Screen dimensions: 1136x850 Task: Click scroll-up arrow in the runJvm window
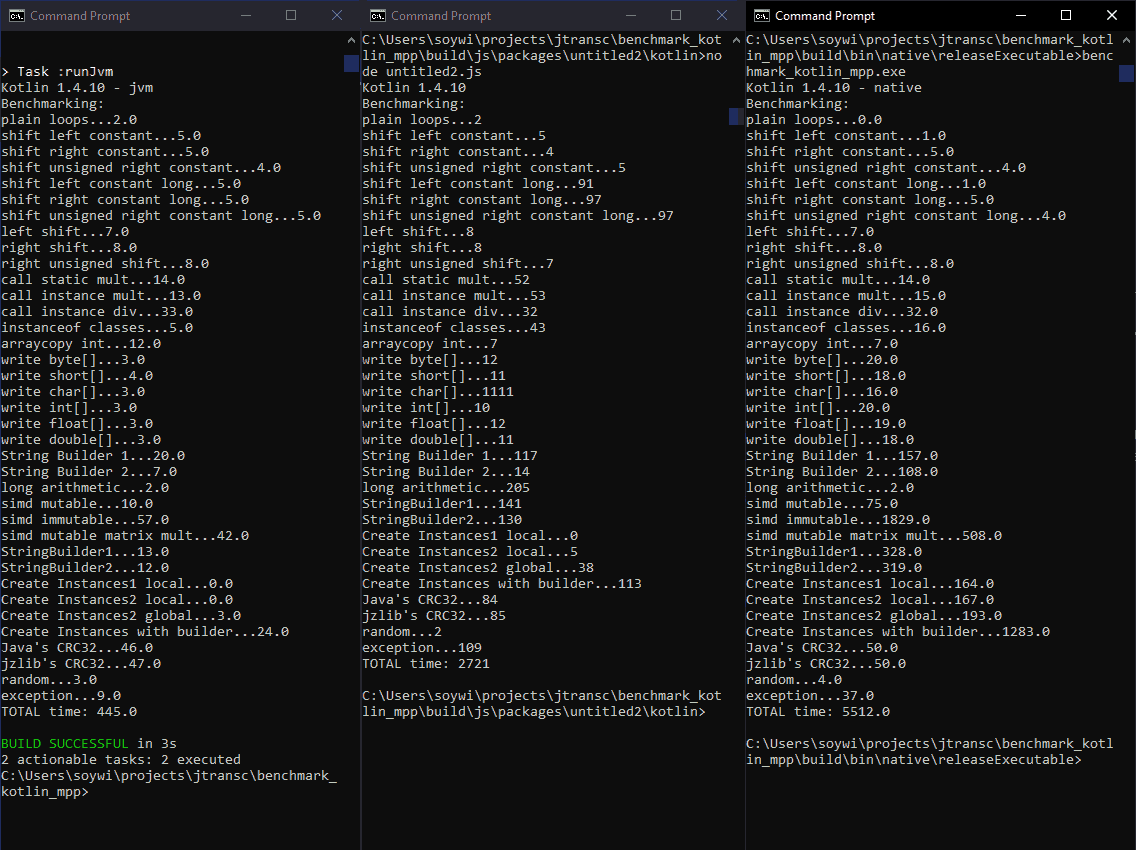coord(351,39)
